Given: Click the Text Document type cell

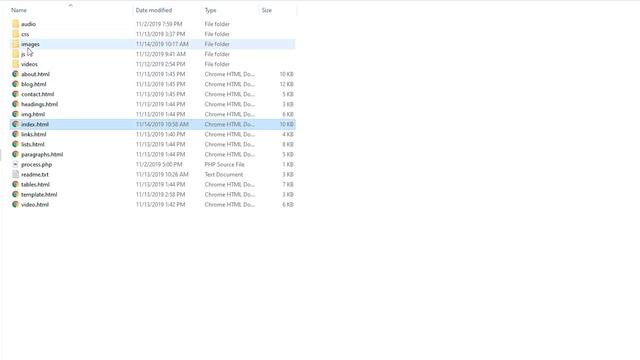Looking at the screenshot, I should pos(224,174).
